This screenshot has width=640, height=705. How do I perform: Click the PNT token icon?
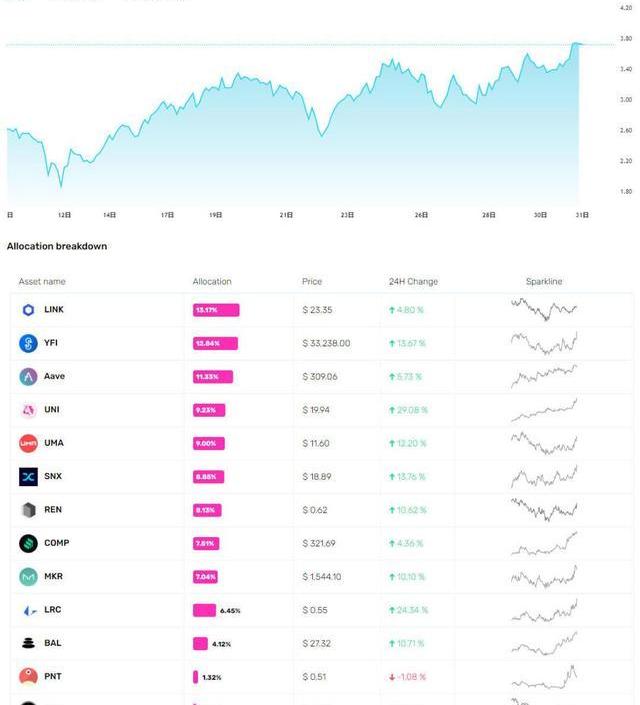click(x=28, y=677)
